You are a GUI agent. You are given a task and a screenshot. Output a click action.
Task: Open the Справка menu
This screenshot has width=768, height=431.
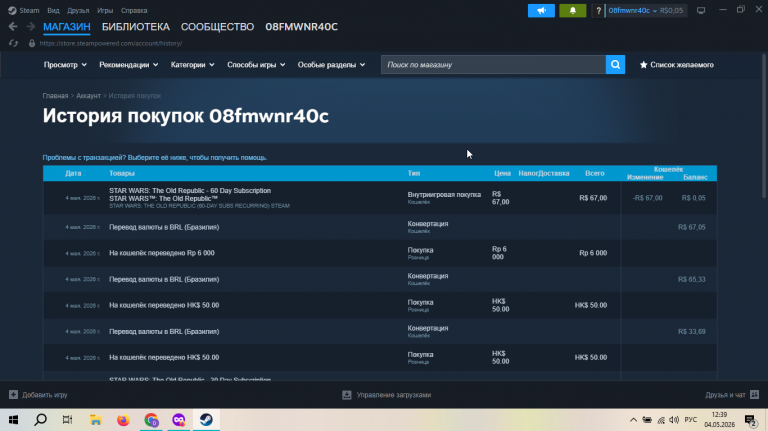[x=134, y=10]
